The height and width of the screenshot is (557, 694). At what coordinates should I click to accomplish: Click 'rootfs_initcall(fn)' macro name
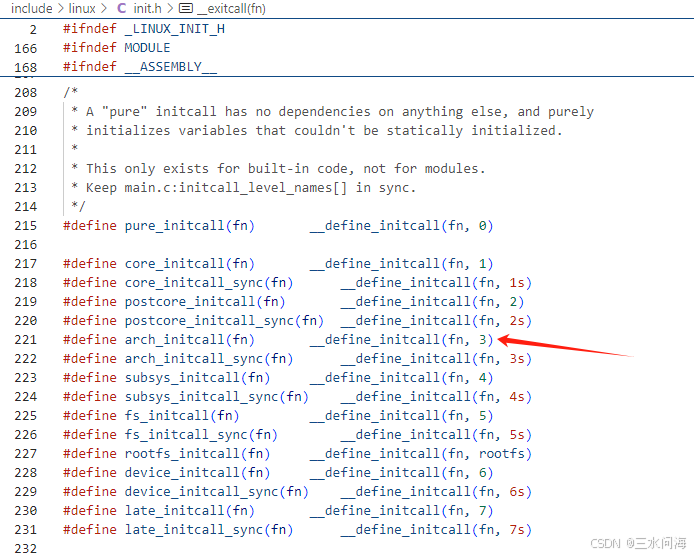197,454
